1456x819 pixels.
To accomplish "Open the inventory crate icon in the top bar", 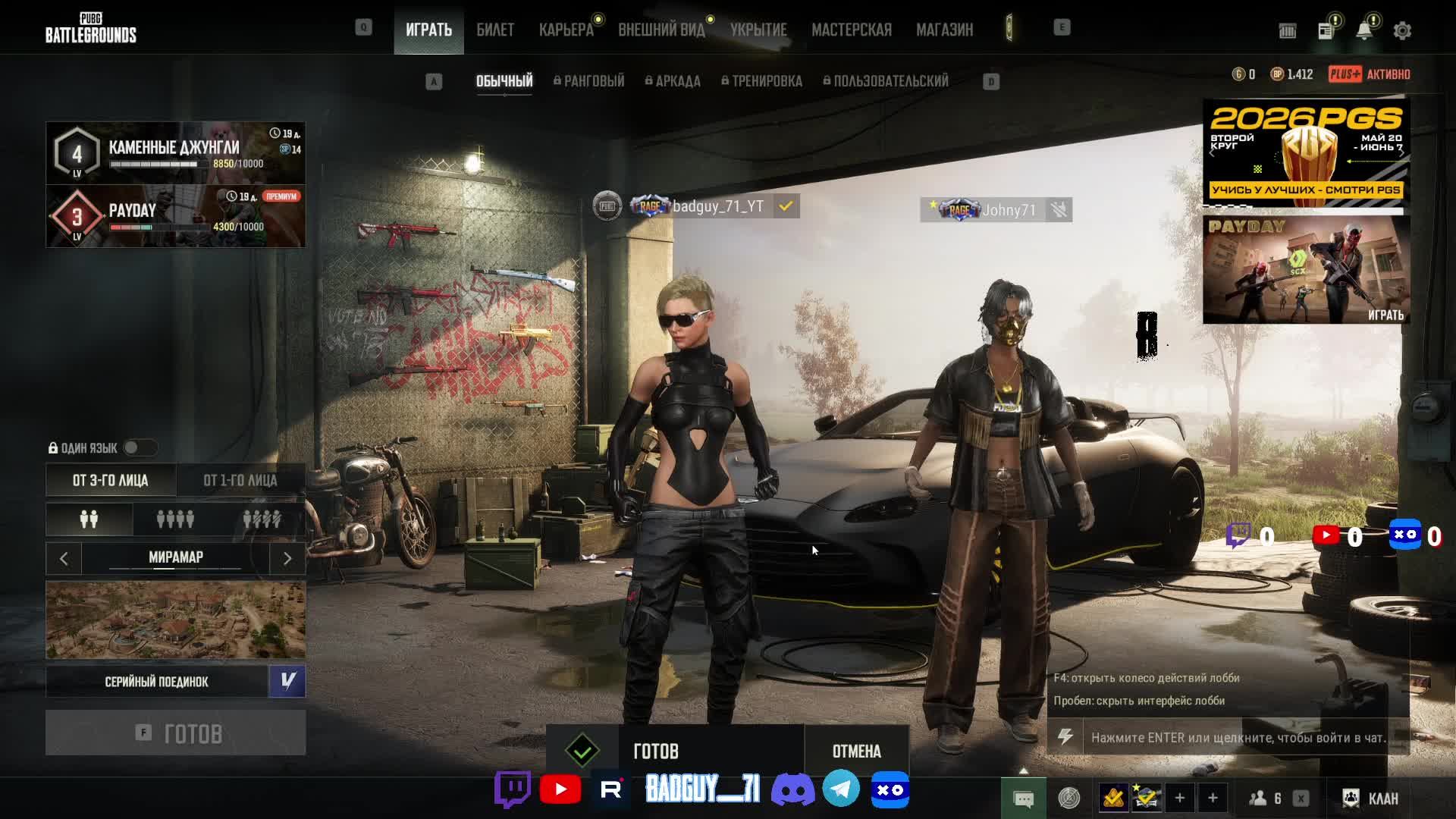I will [x=1288, y=30].
